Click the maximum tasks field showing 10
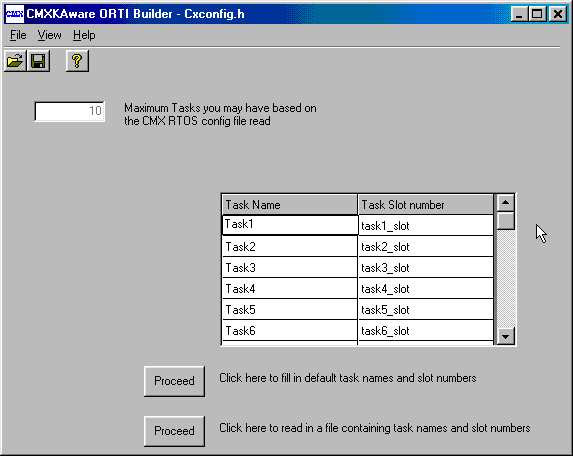Screen dimensions: 573x456 coord(69,111)
